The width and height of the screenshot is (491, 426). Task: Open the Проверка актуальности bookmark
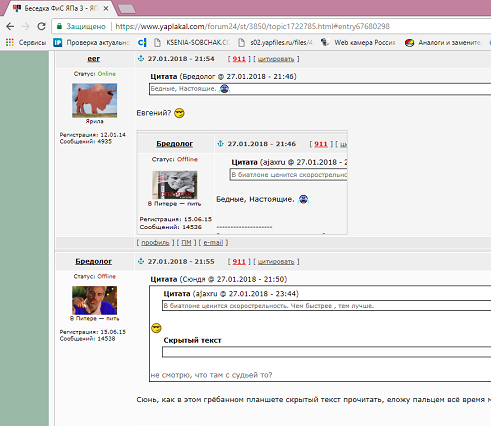click(x=91, y=43)
